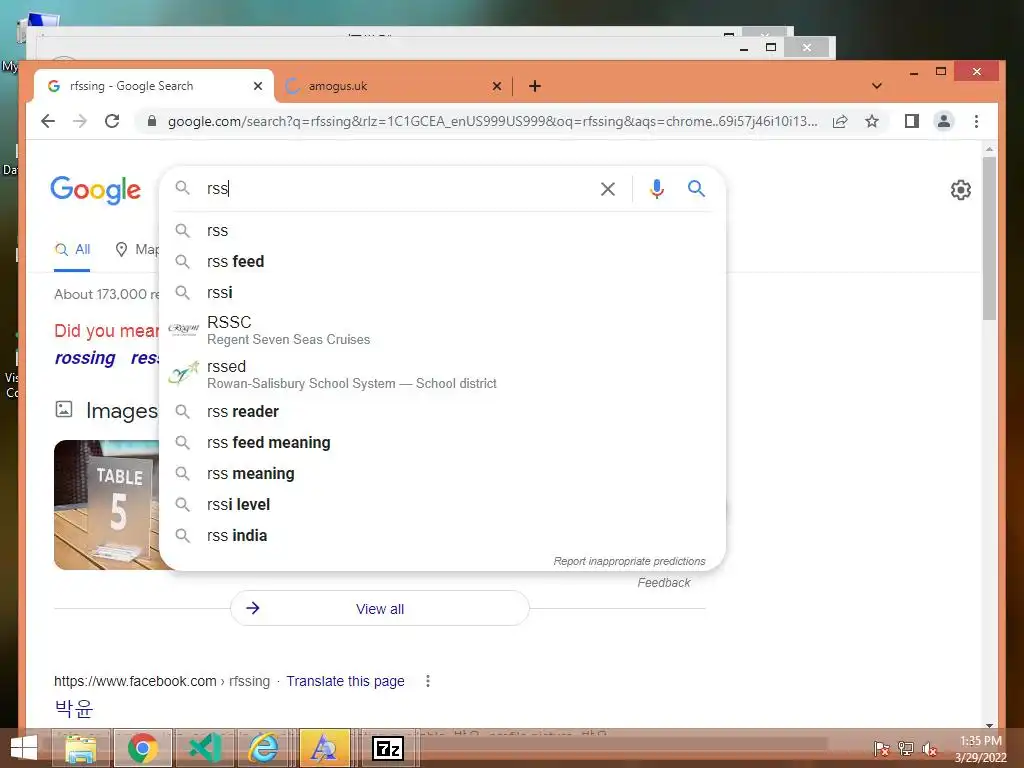The width and height of the screenshot is (1024, 768).
Task: Open the Windows Start menu
Action: (24, 748)
